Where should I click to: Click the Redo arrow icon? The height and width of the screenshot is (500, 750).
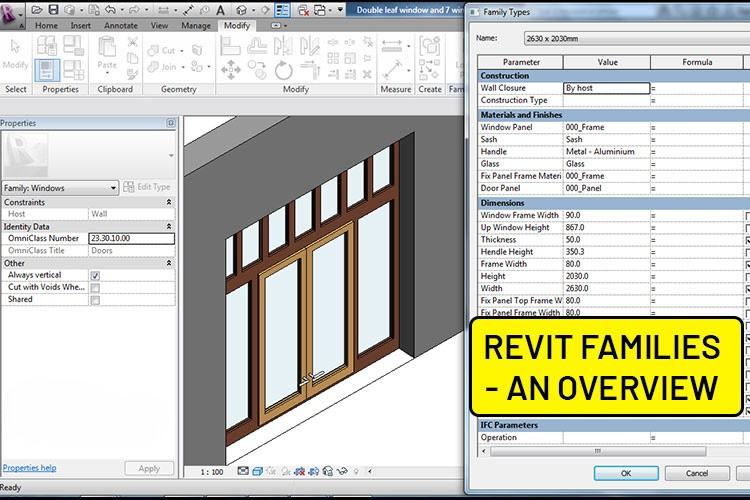pos(134,10)
